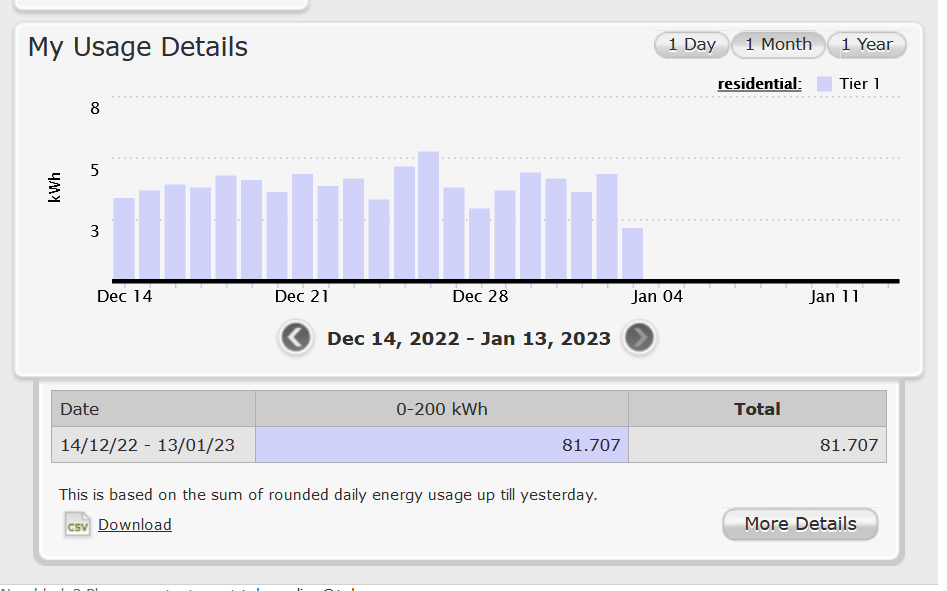
Task: Select the "1 Month" view button
Action: pyautogui.click(x=778, y=44)
